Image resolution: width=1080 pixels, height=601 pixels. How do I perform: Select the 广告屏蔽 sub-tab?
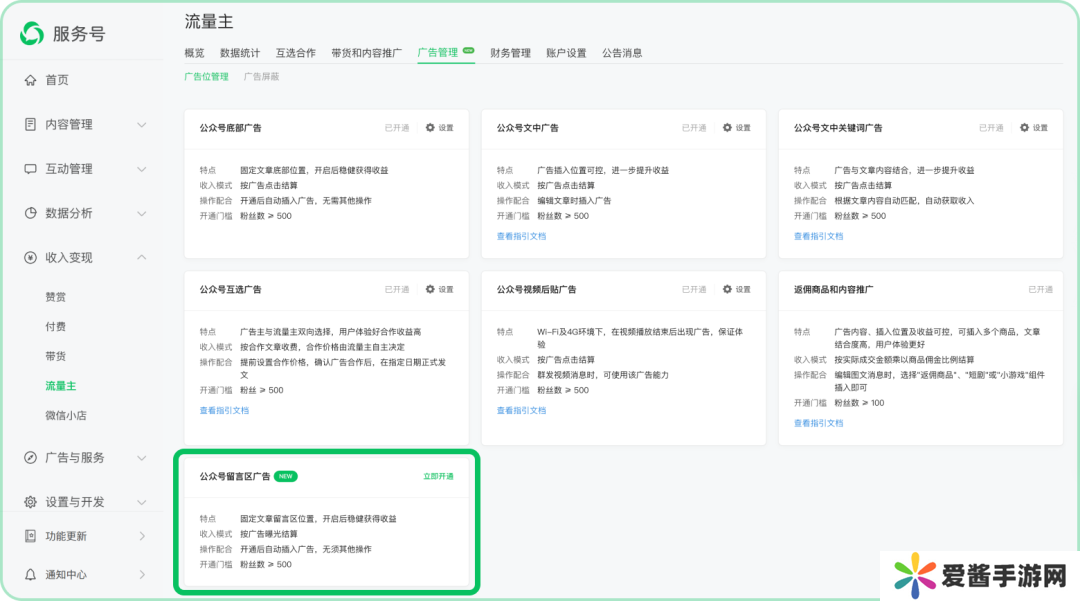pyautogui.click(x=261, y=77)
